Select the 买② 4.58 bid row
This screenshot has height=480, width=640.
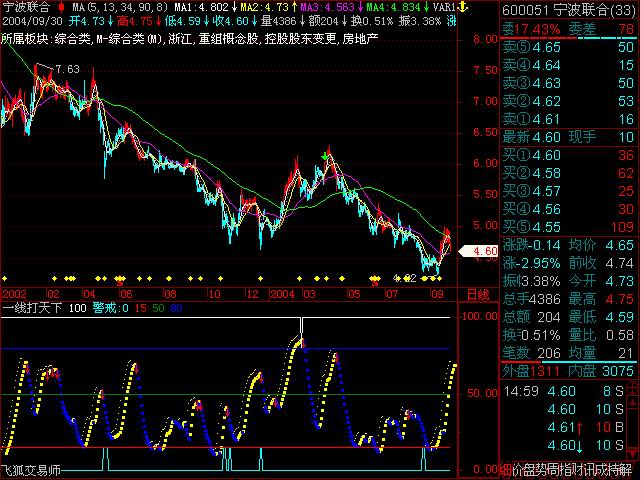click(568, 173)
